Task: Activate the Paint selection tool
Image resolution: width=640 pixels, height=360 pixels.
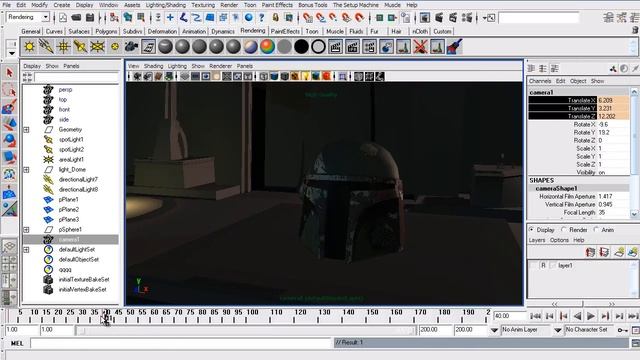Action: click(x=9, y=107)
